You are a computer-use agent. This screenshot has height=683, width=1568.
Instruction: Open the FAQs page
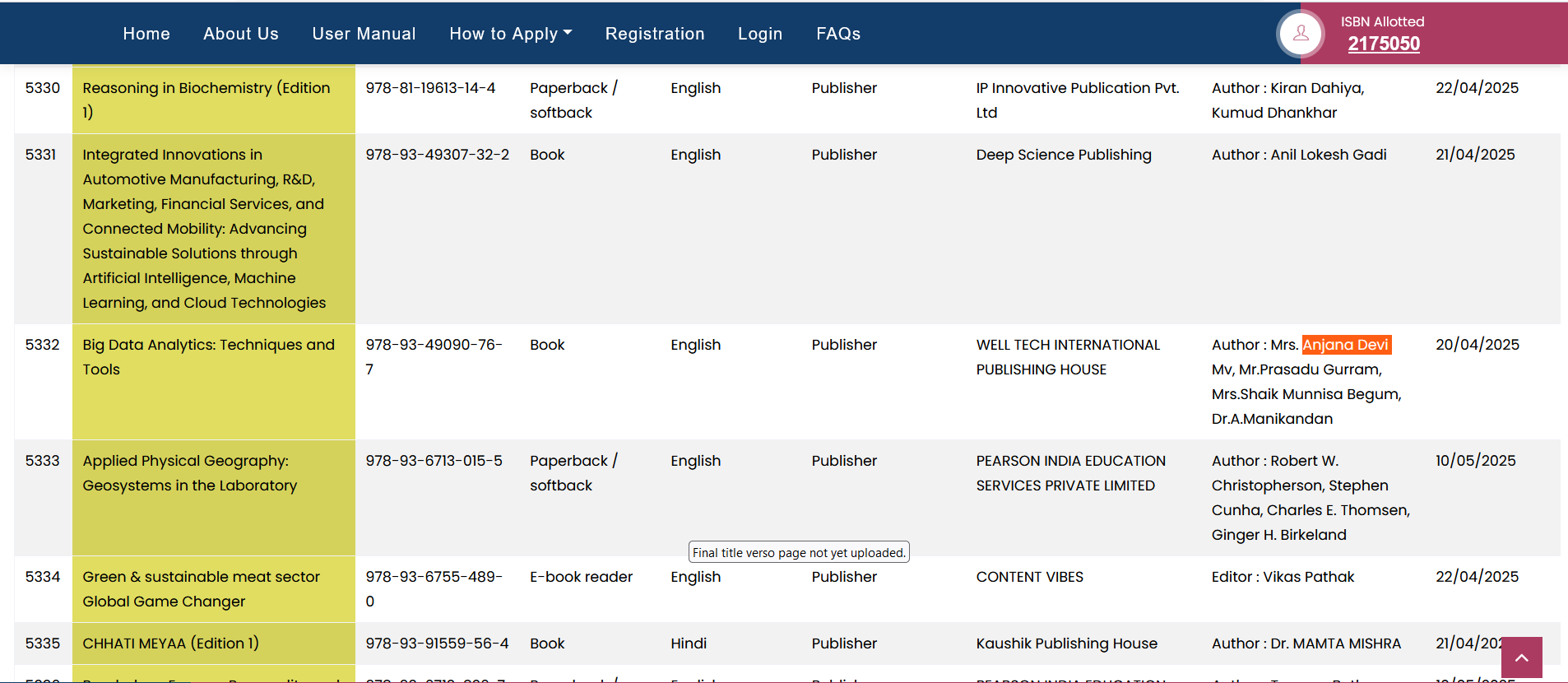[x=838, y=34]
